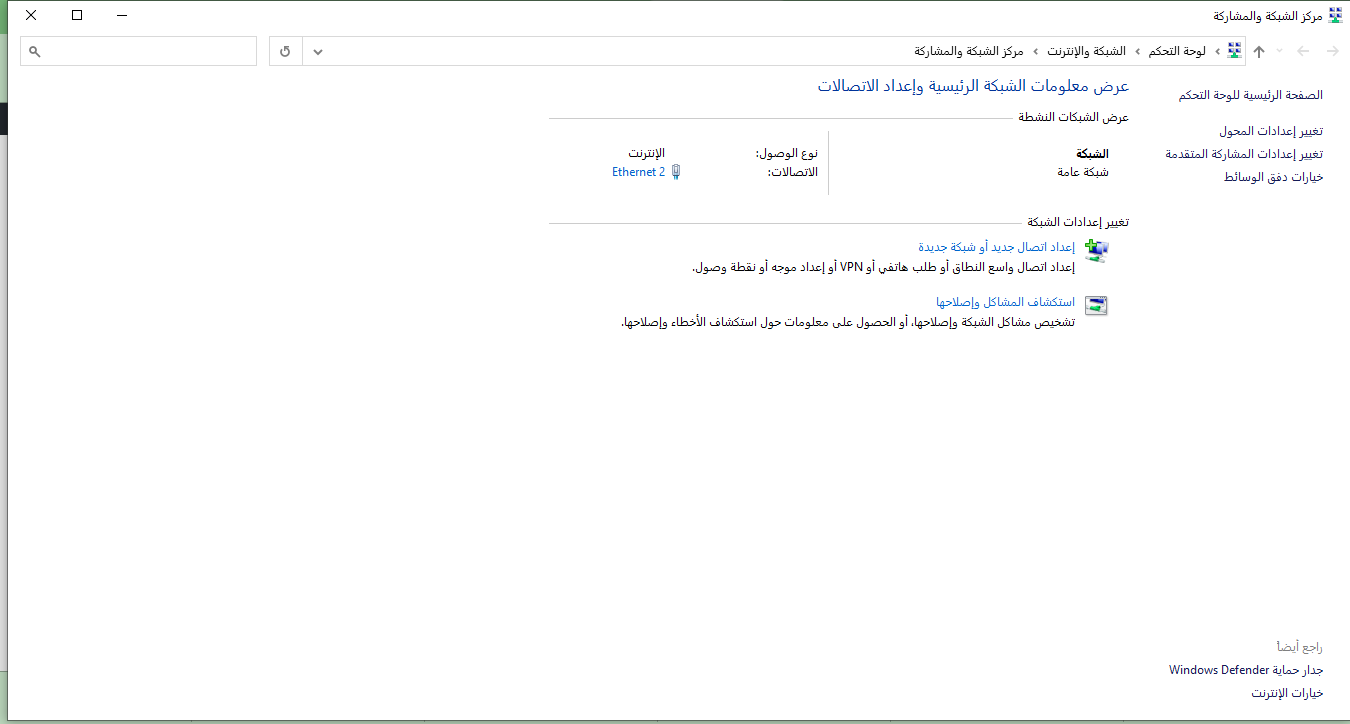Click the 'الاتصالات:' label

pos(793,172)
